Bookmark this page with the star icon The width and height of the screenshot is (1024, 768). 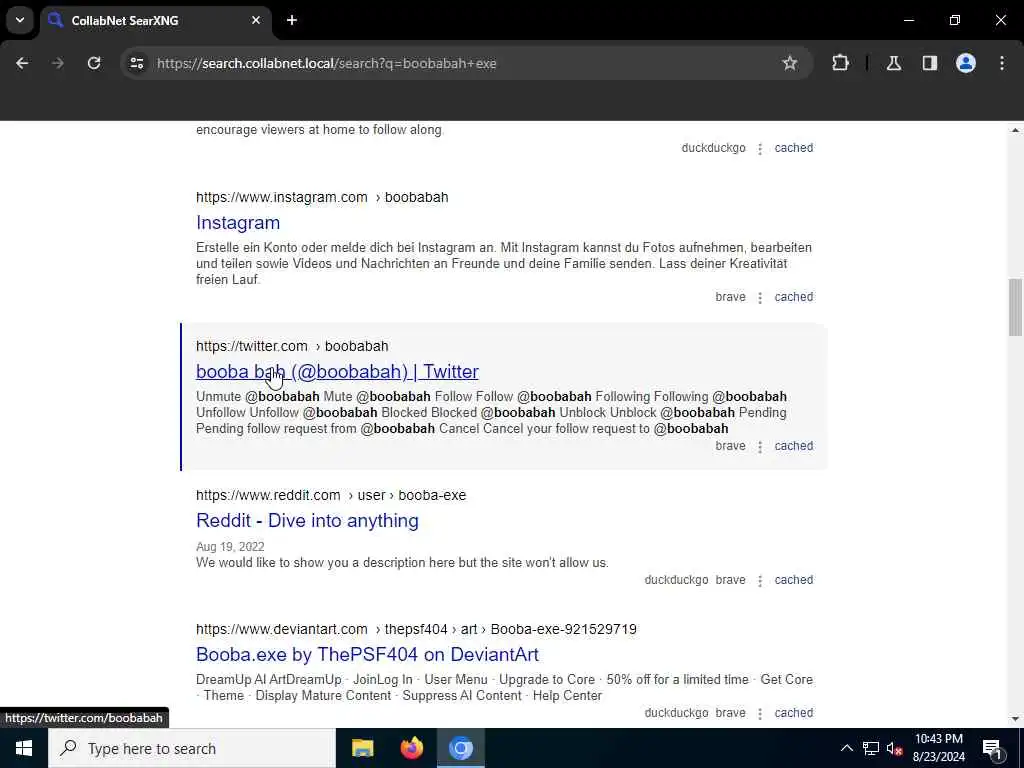[790, 63]
